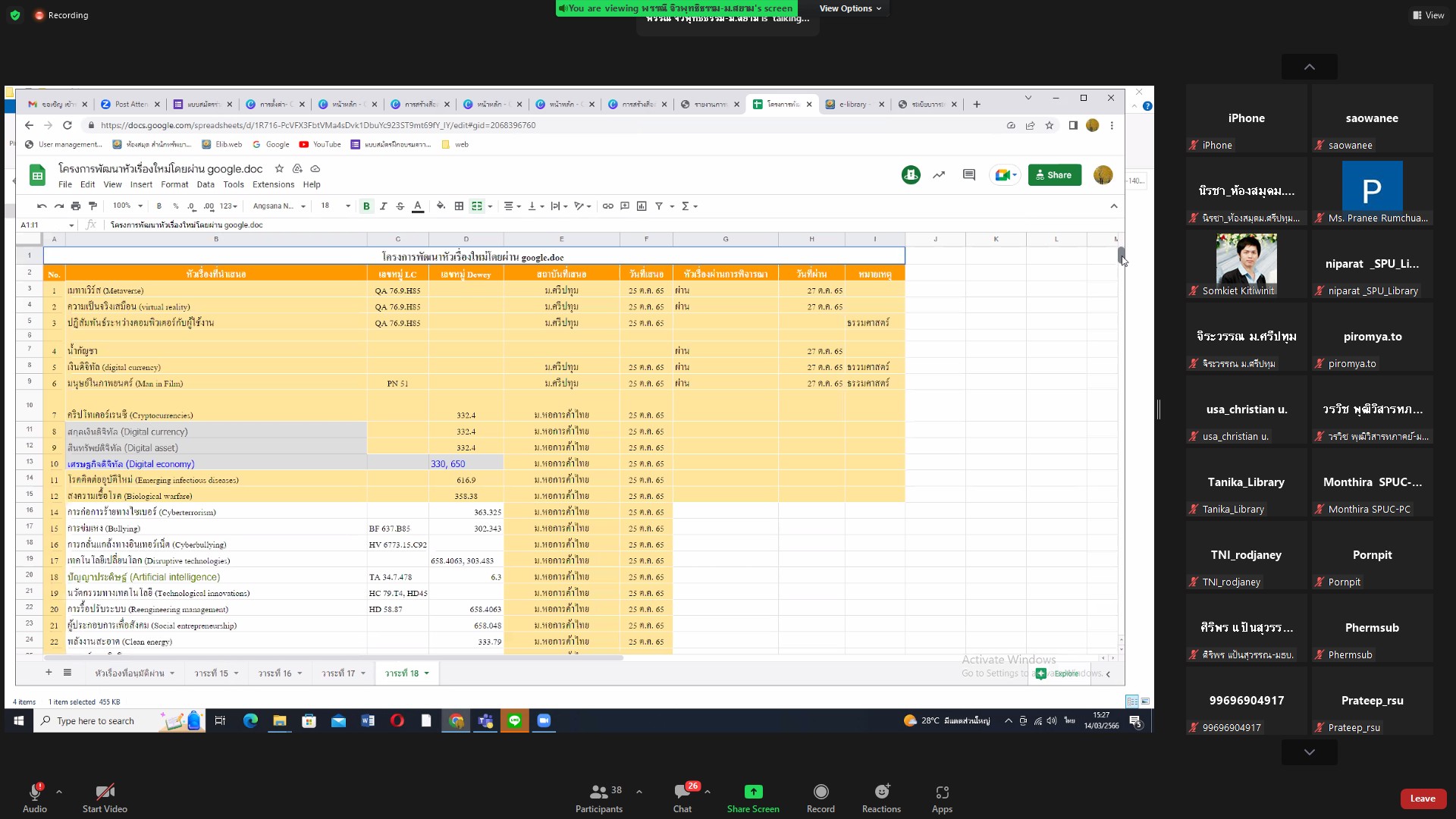Click the print icon in Sheets toolbar

76,206
